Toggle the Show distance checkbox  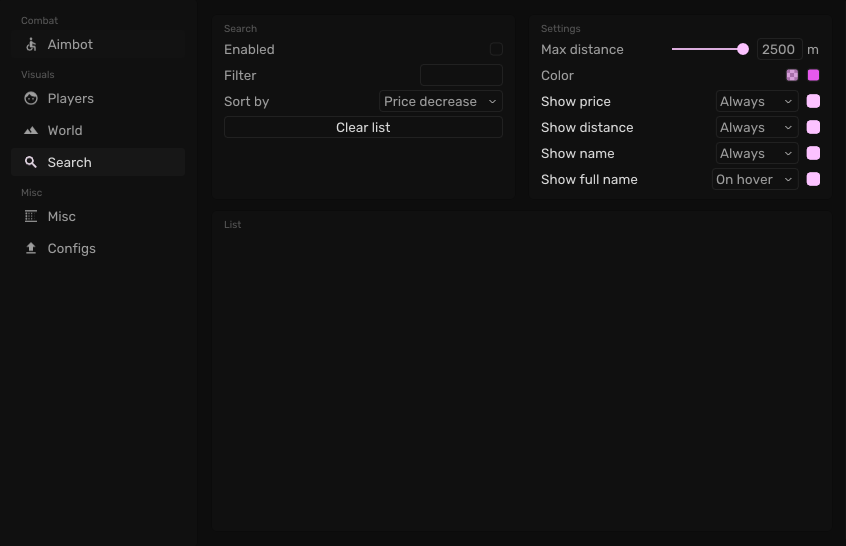814,127
